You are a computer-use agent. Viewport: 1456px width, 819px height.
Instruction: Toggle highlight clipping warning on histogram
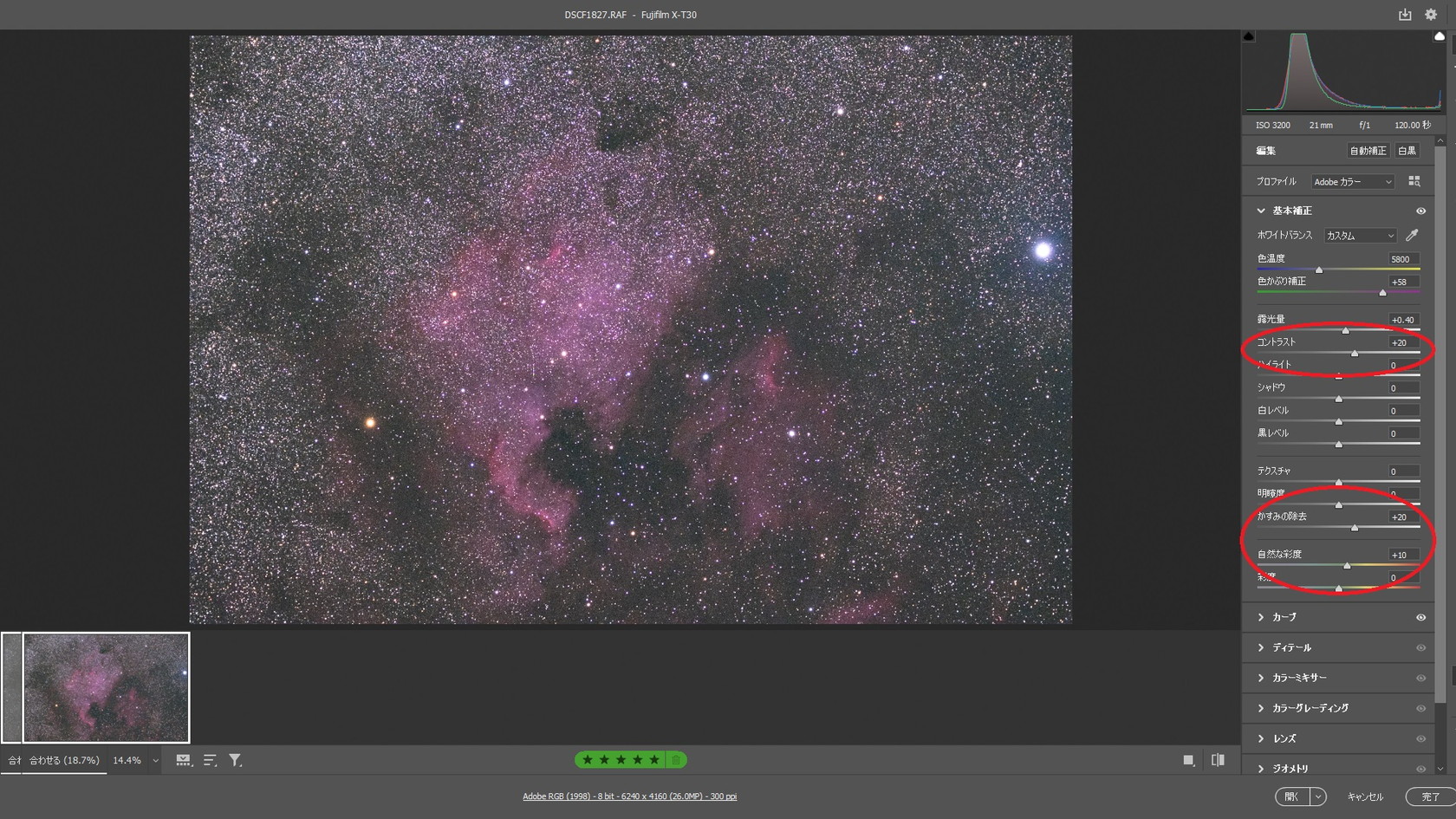tap(1440, 36)
